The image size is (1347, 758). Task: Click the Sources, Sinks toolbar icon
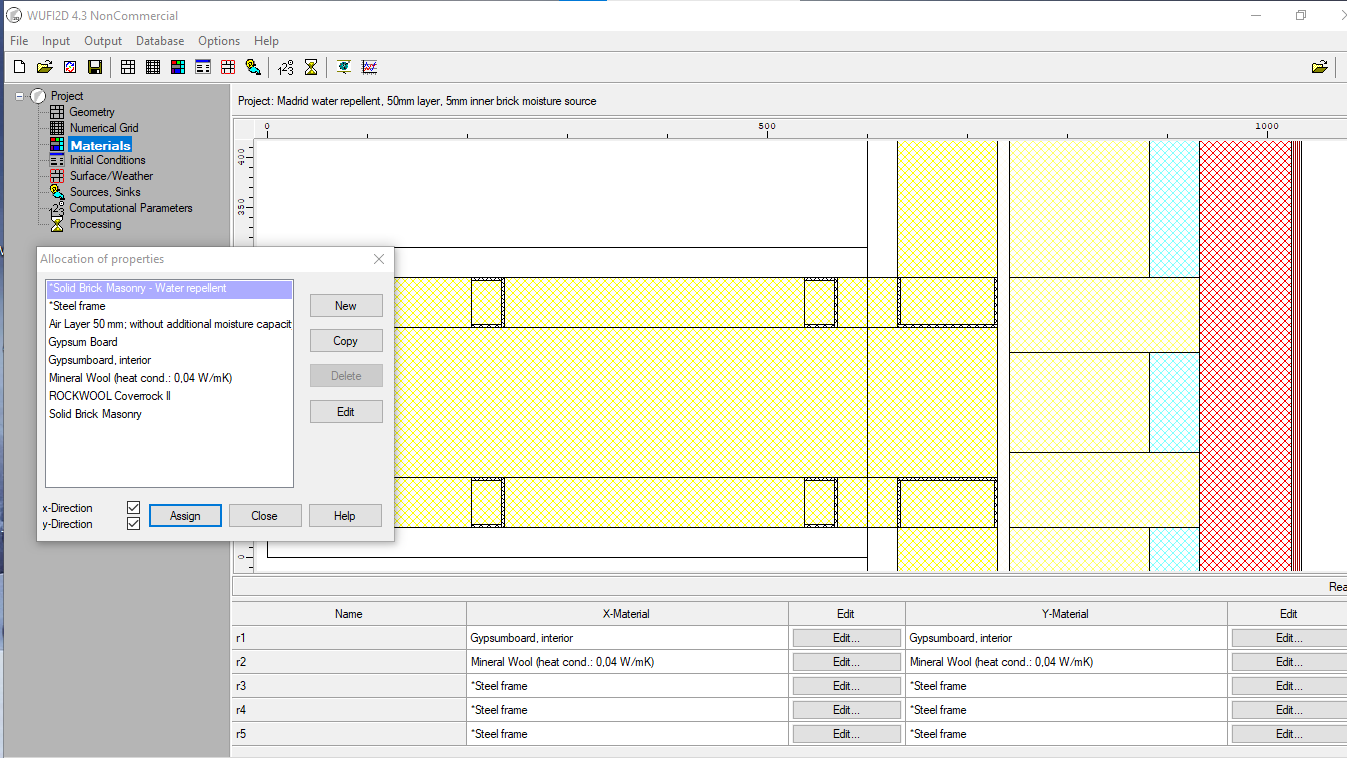[253, 67]
